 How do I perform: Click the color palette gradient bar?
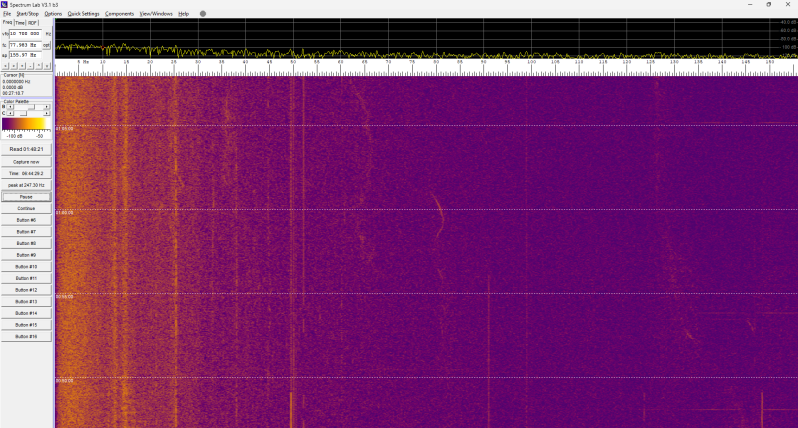tap(26, 124)
